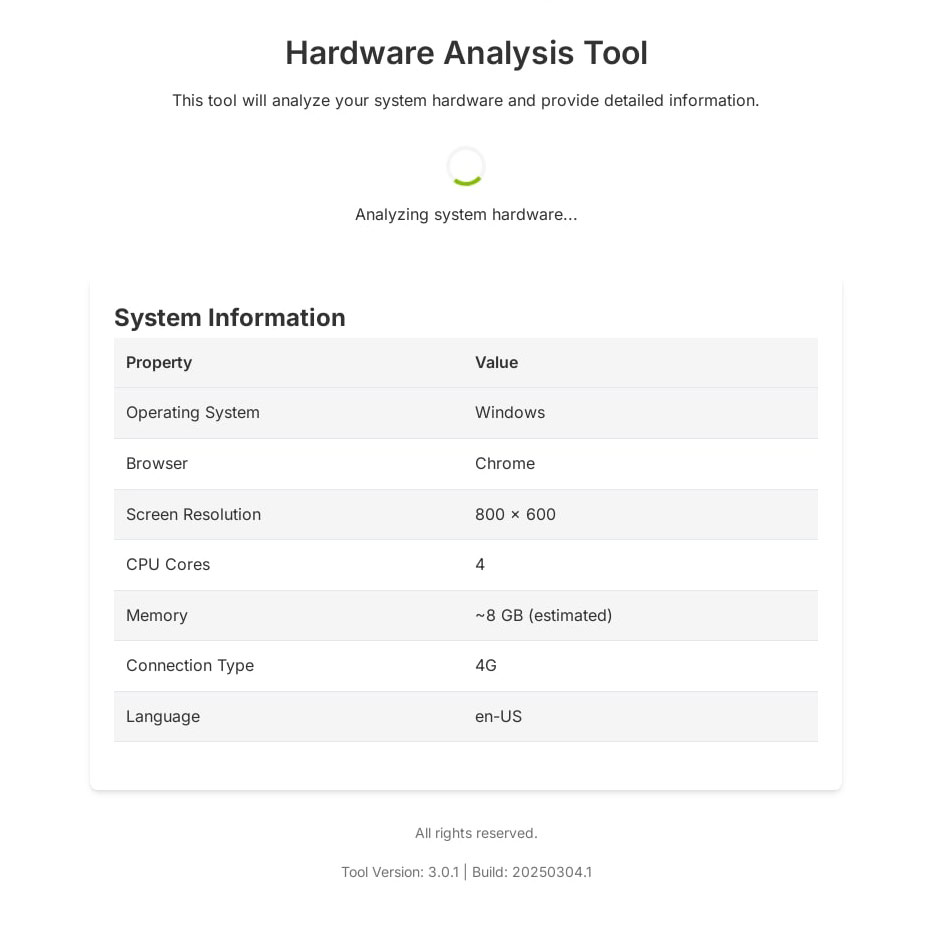The image size is (932, 931).
Task: Select the Operating System row label
Action: (x=193, y=413)
